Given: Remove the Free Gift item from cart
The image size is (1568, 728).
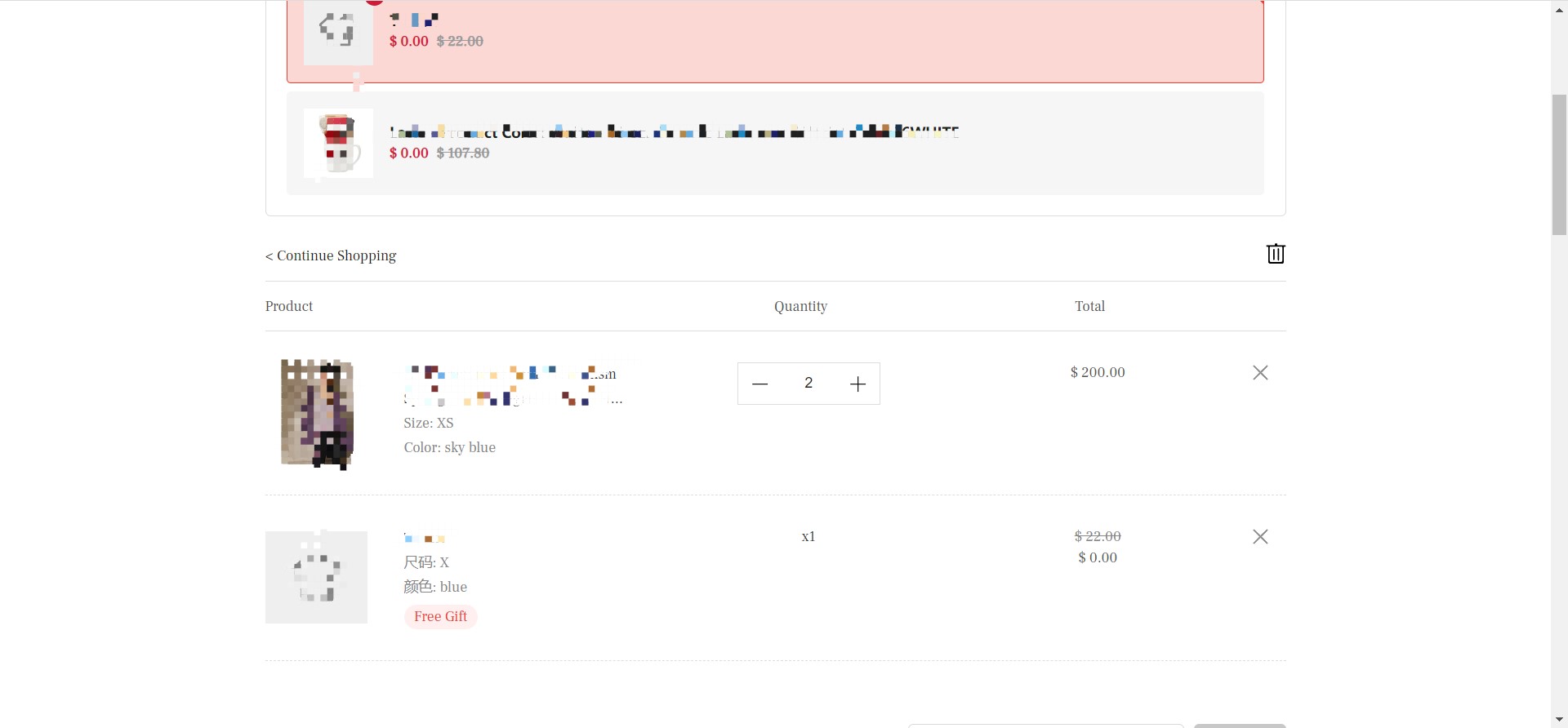Looking at the screenshot, I should (1260, 536).
